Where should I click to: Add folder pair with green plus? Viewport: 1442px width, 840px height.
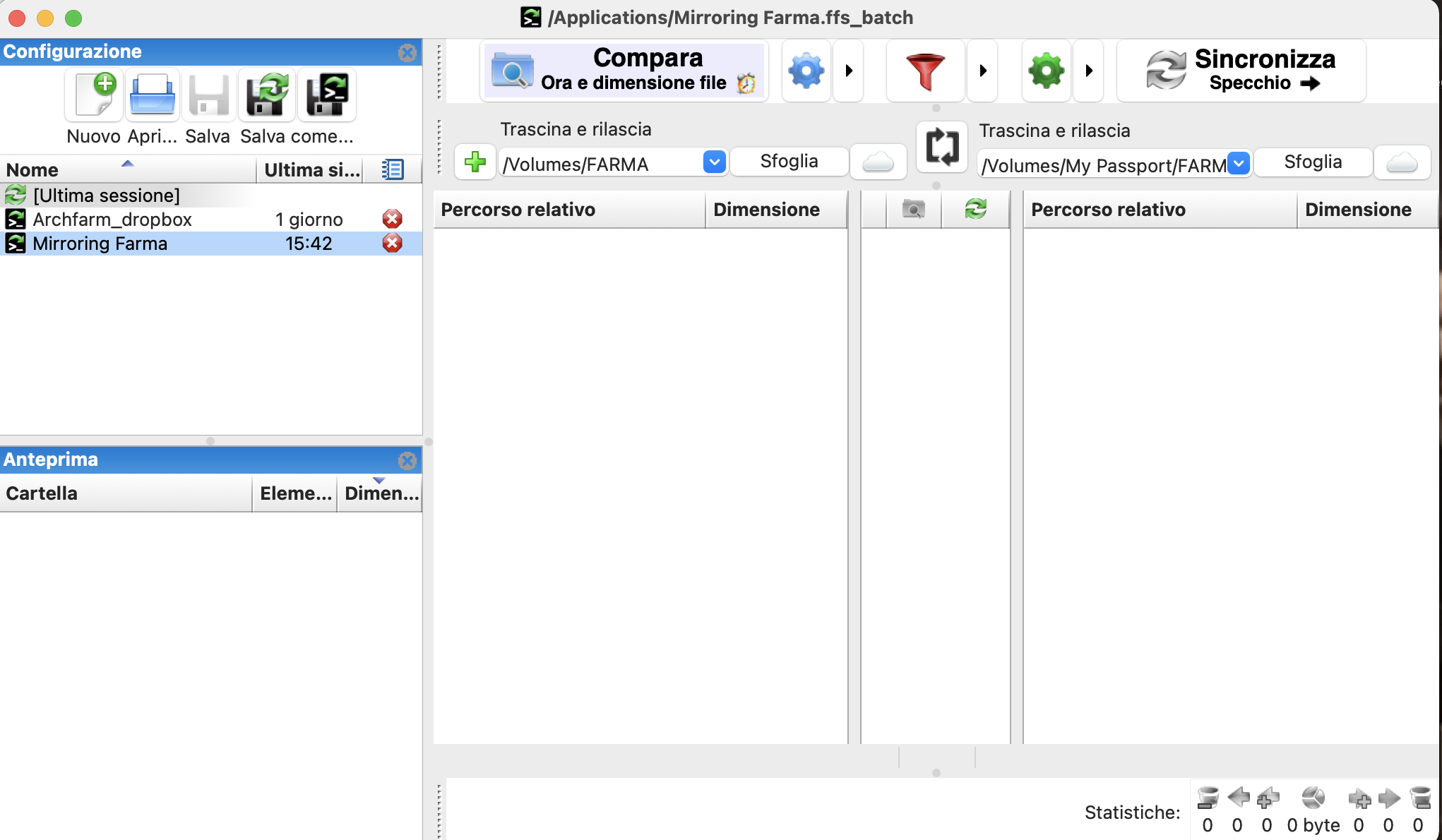(475, 162)
